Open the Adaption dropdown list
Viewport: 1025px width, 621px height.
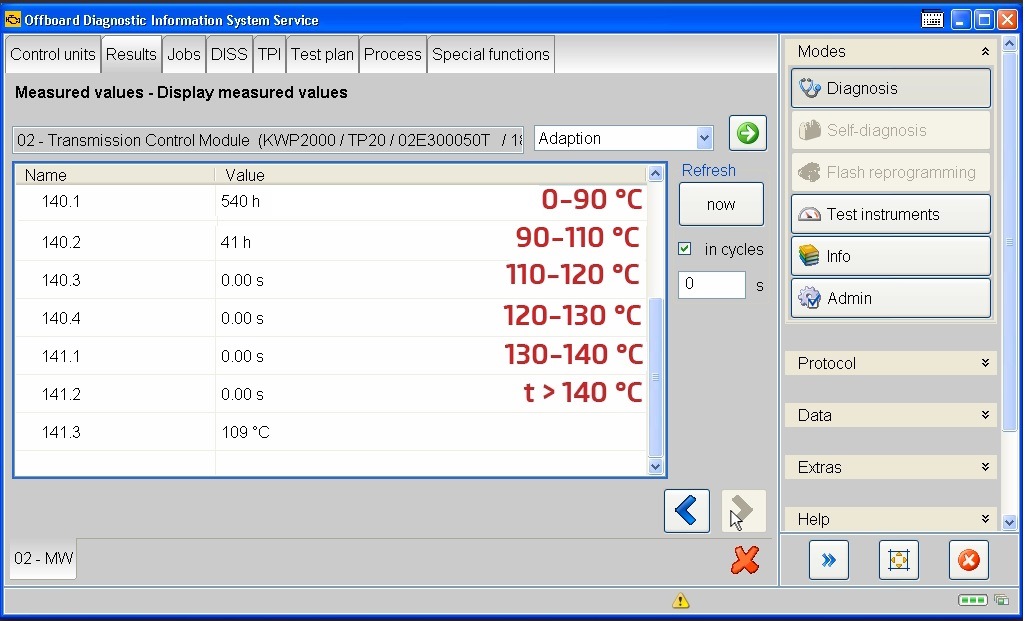(704, 139)
